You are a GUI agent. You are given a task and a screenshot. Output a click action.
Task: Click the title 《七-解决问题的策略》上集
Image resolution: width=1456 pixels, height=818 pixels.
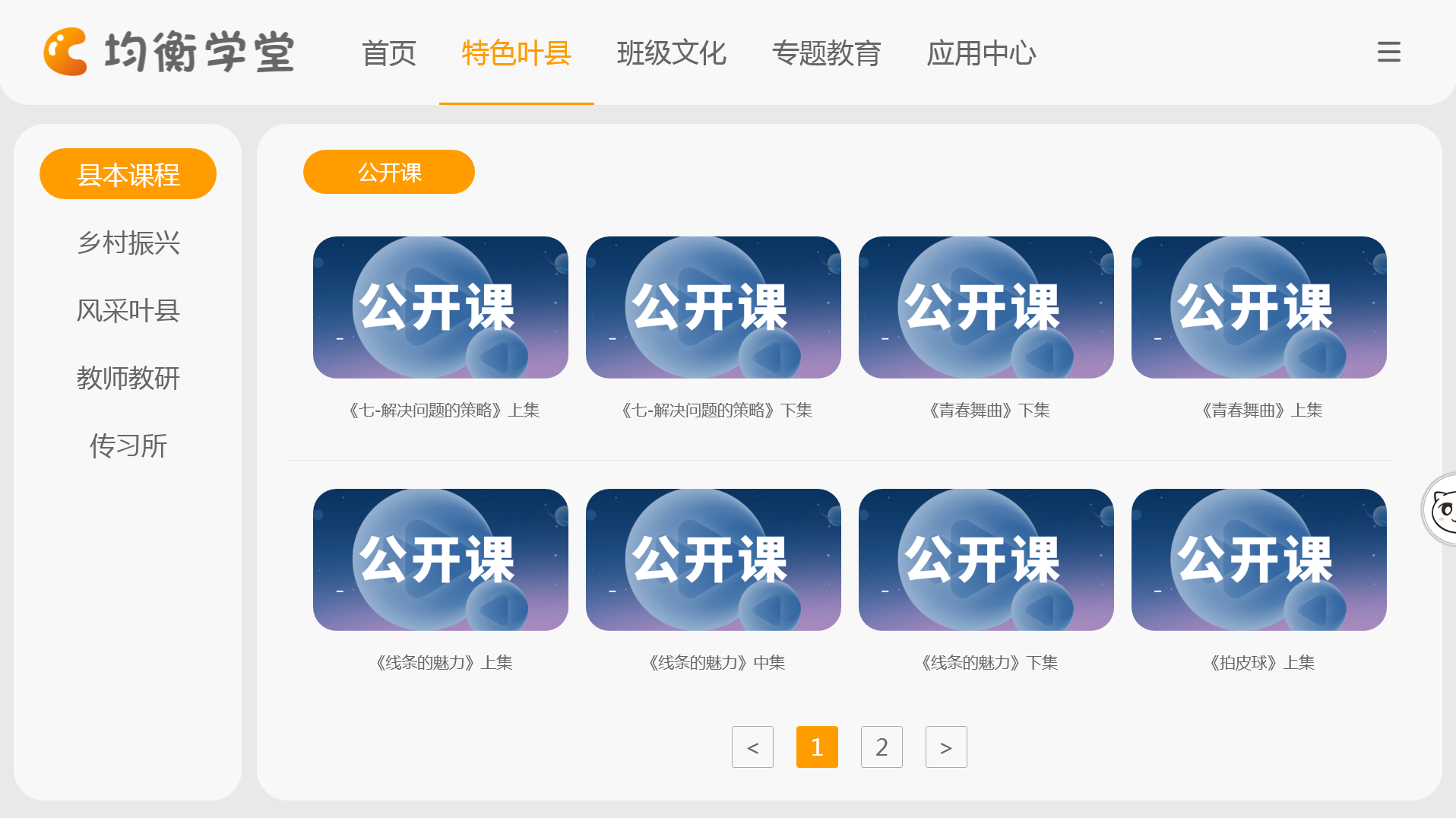click(442, 411)
